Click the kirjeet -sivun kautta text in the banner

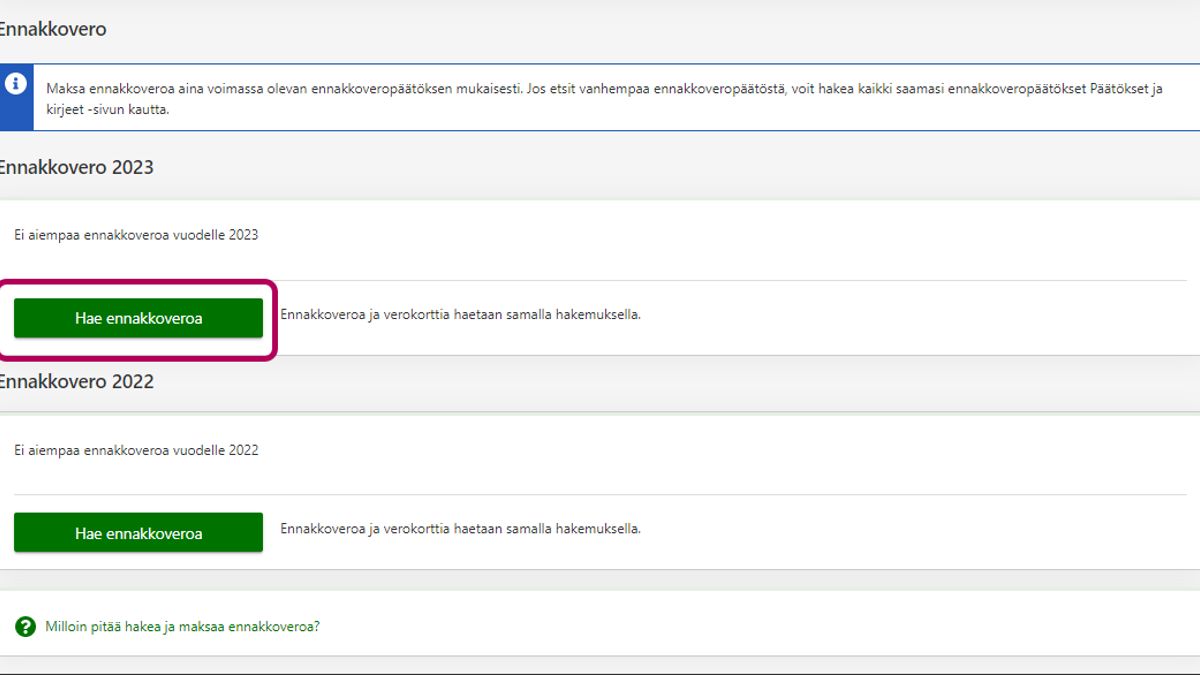pyautogui.click(x=108, y=109)
